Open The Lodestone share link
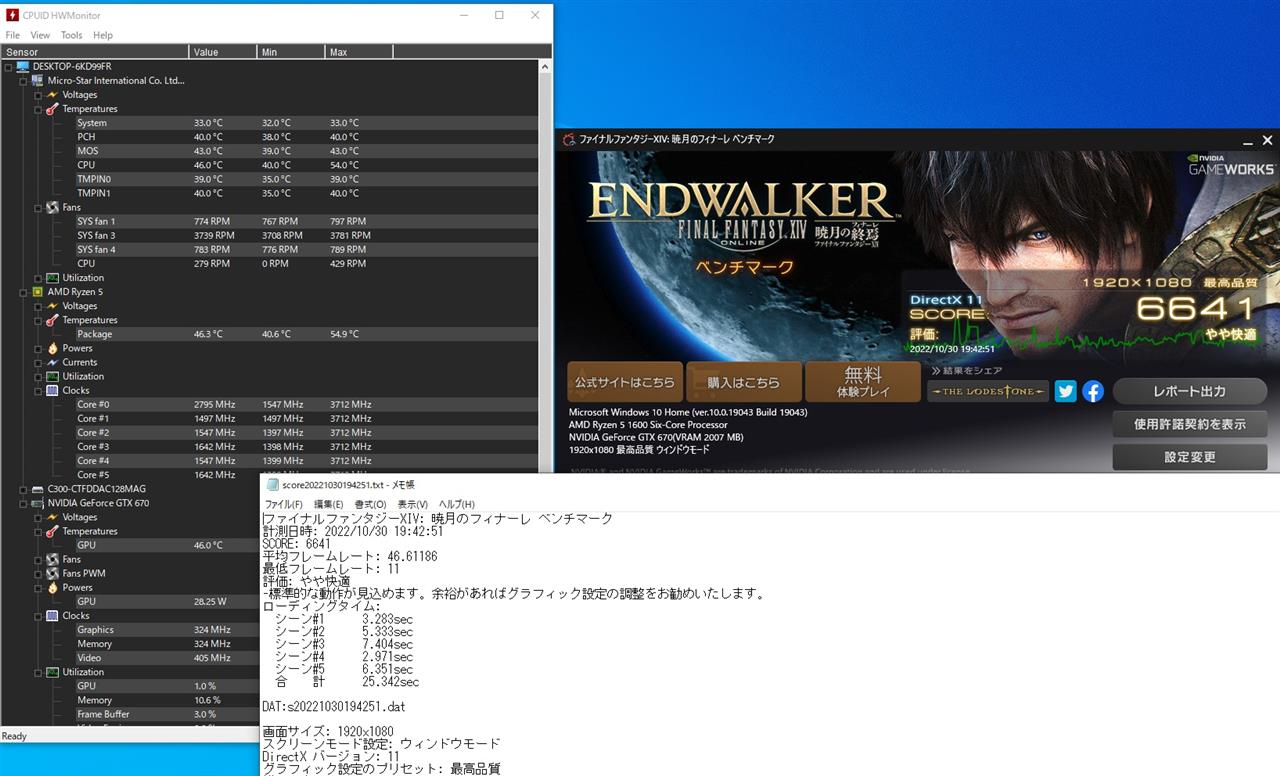The width and height of the screenshot is (1280, 776). 988,391
